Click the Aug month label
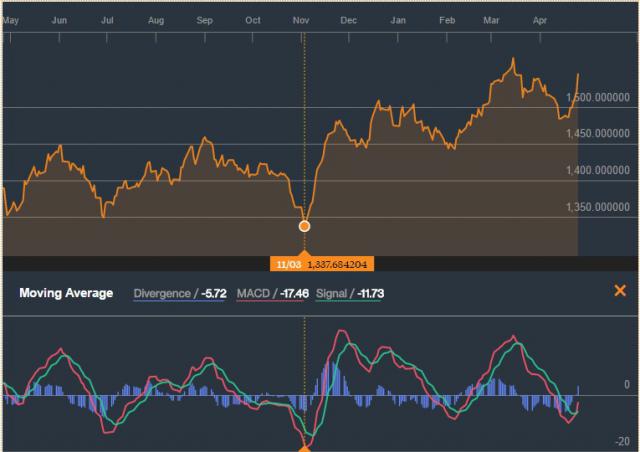This screenshot has height=452, width=640. (156, 19)
